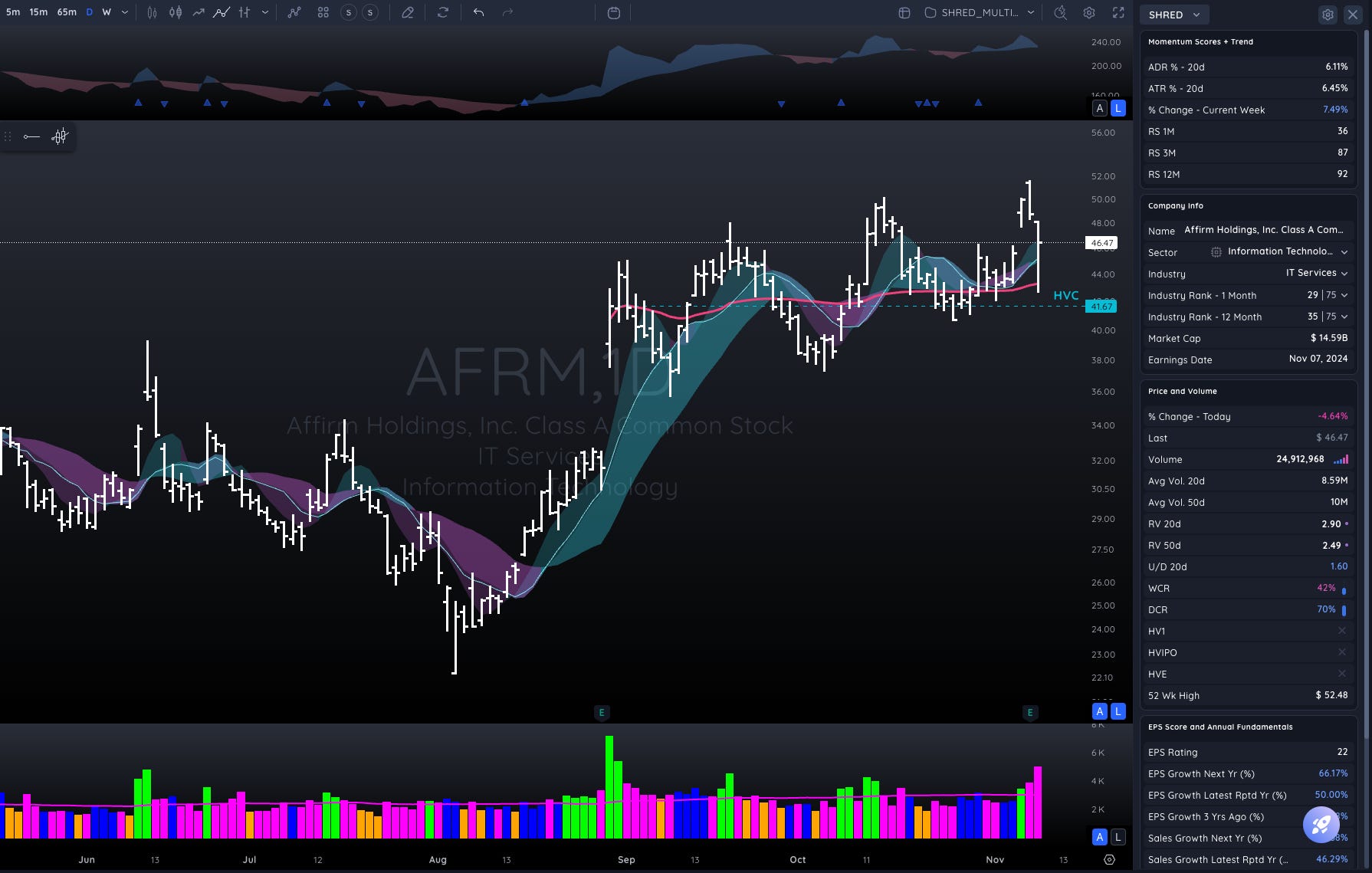Switch to 15m timeframe
Image resolution: width=1372 pixels, height=873 pixels.
[38, 12]
